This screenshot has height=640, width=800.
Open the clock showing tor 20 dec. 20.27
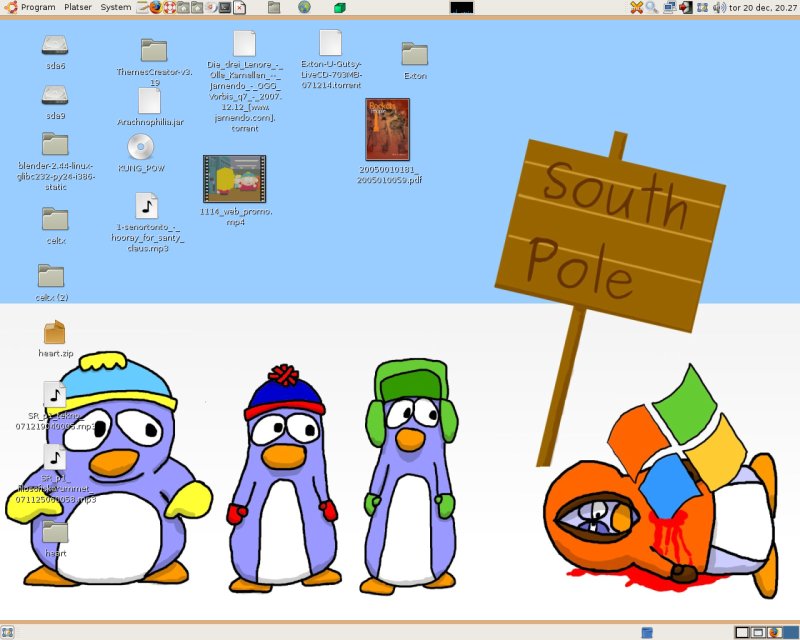click(x=763, y=7)
